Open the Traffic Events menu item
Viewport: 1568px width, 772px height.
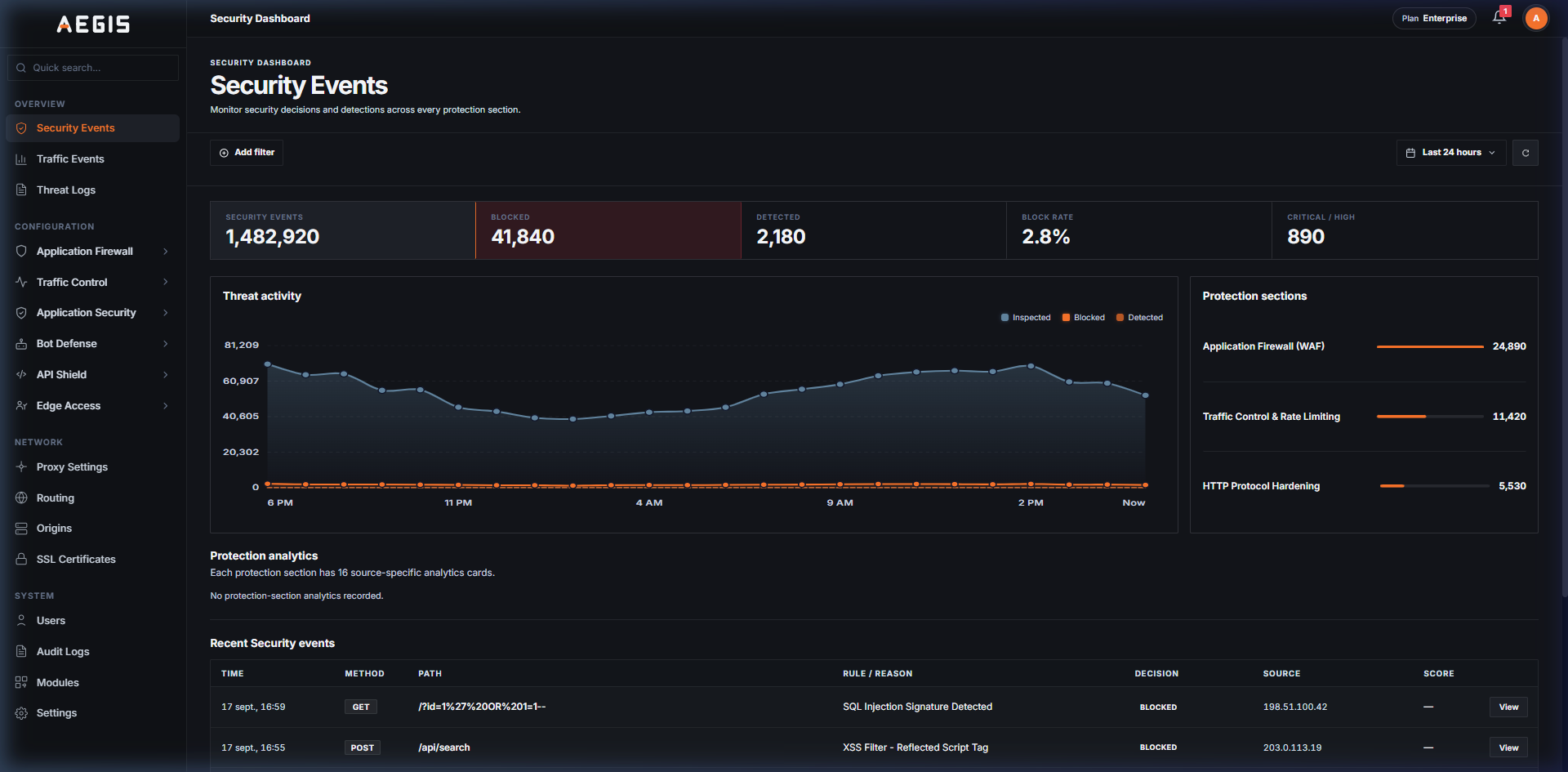(x=92, y=159)
